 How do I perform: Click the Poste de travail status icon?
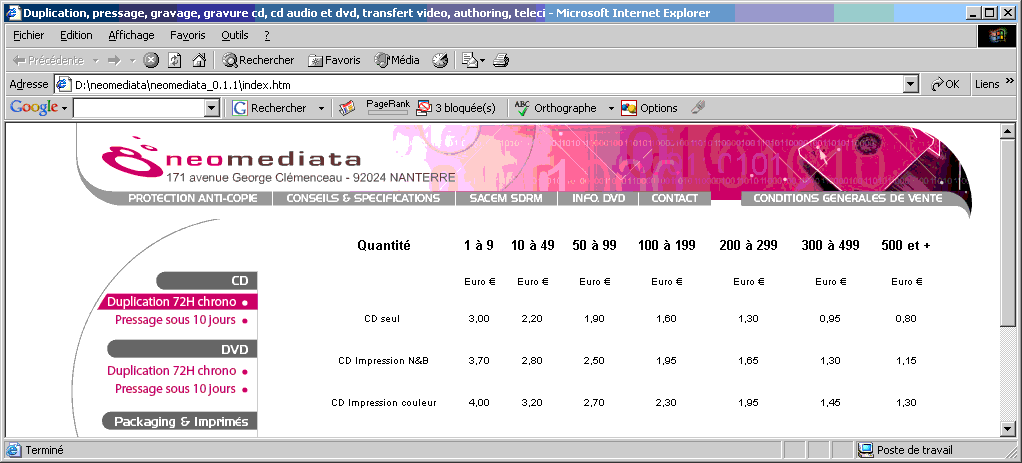point(866,450)
